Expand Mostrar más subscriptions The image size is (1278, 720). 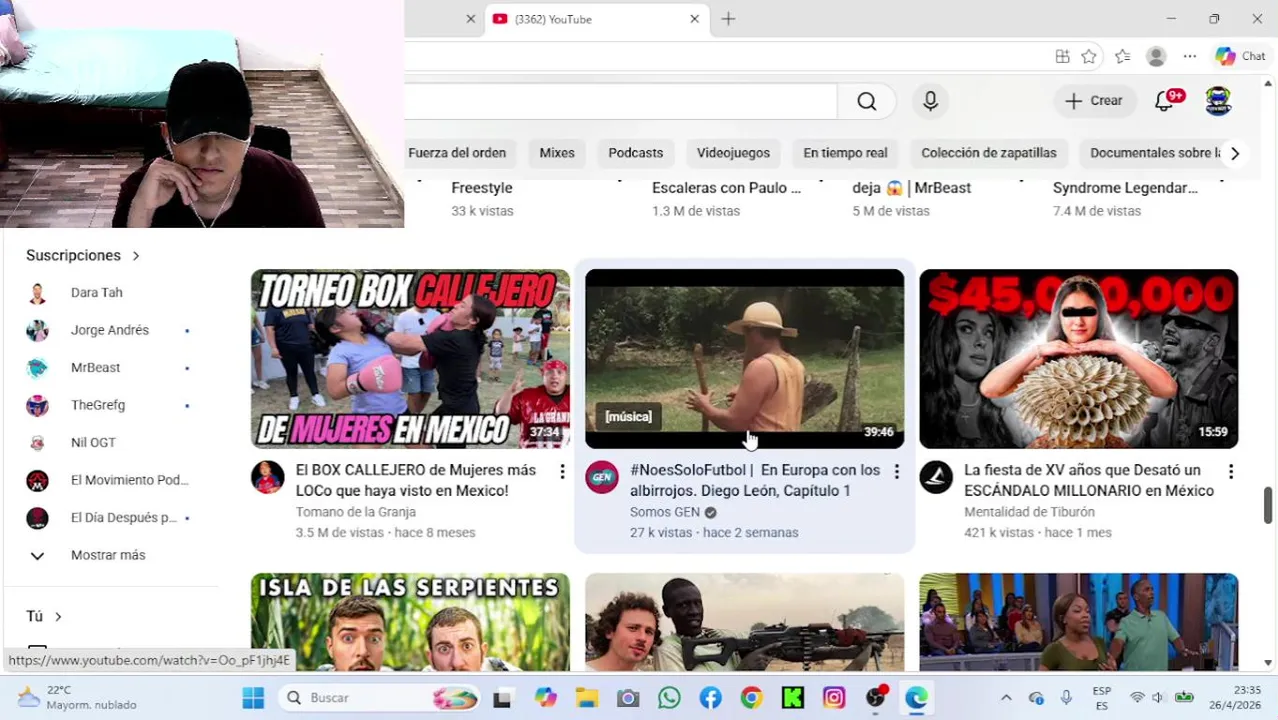[108, 555]
